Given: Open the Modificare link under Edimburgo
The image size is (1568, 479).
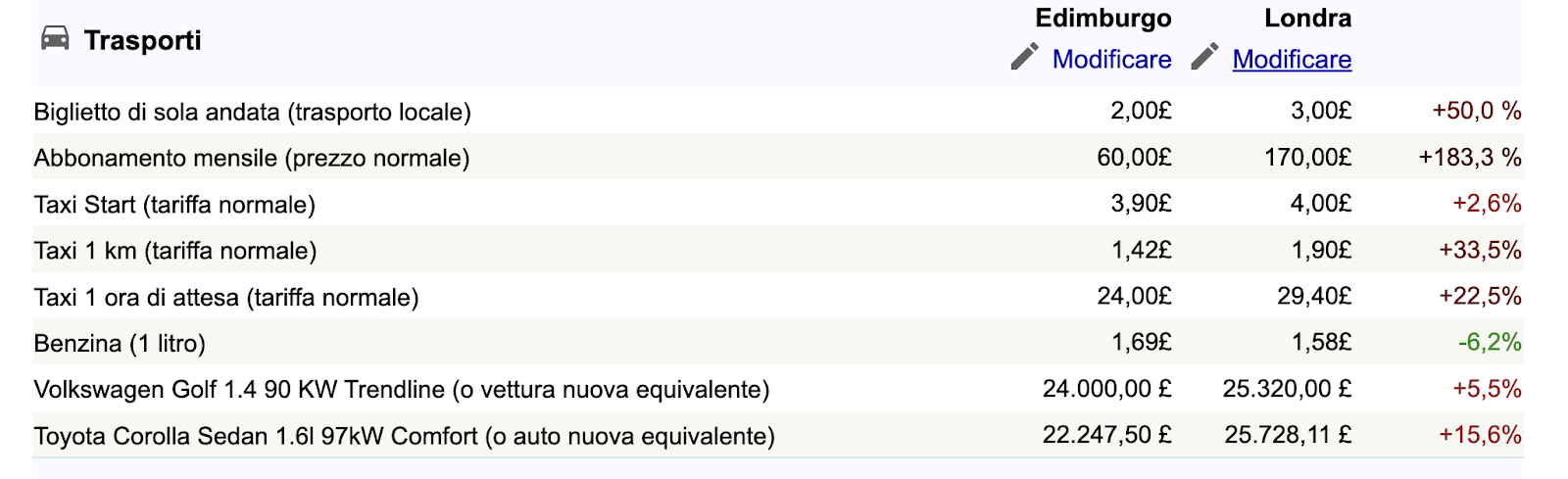Looking at the screenshot, I should [1111, 60].
